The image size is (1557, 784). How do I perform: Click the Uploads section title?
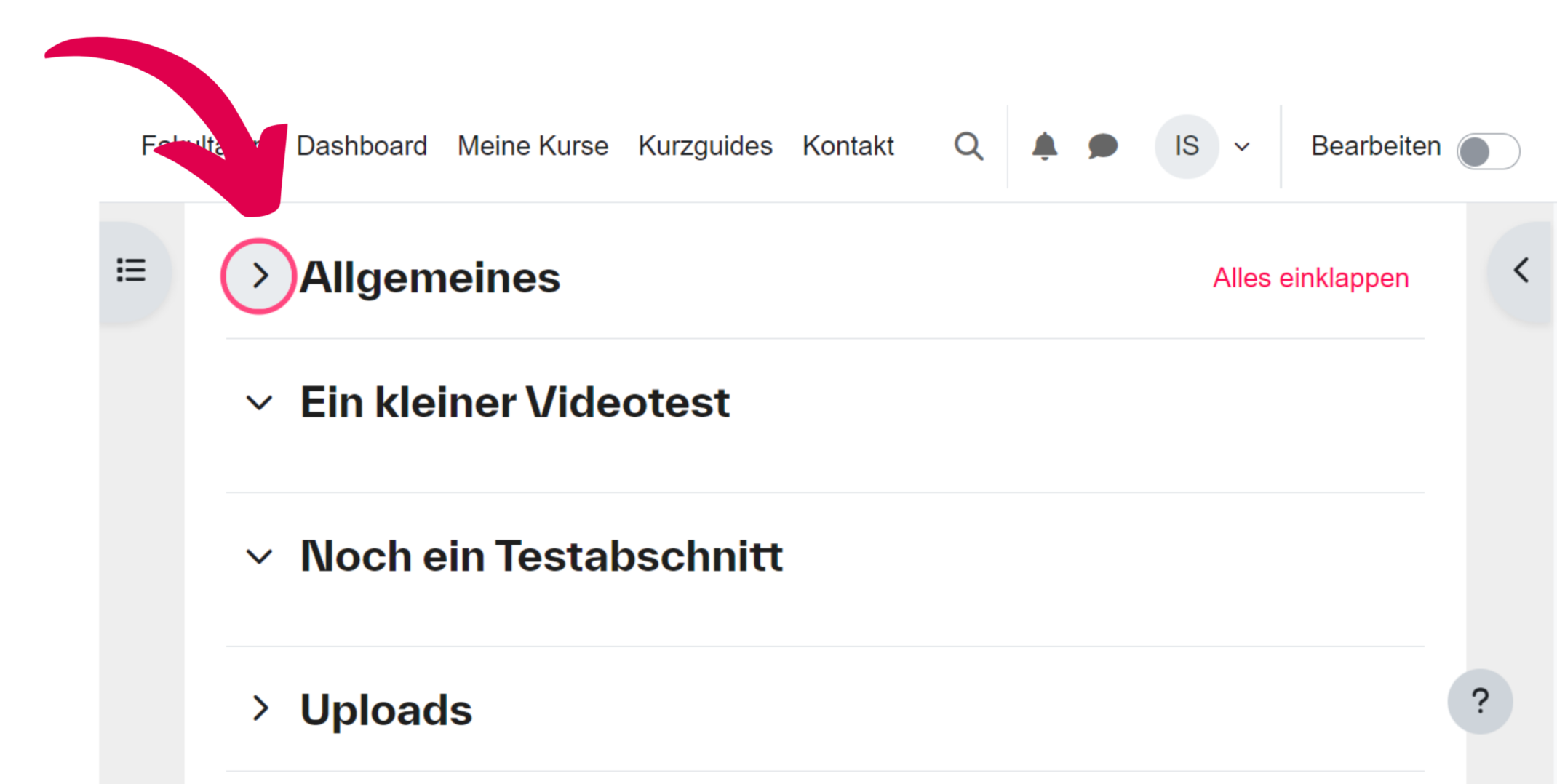click(x=386, y=710)
